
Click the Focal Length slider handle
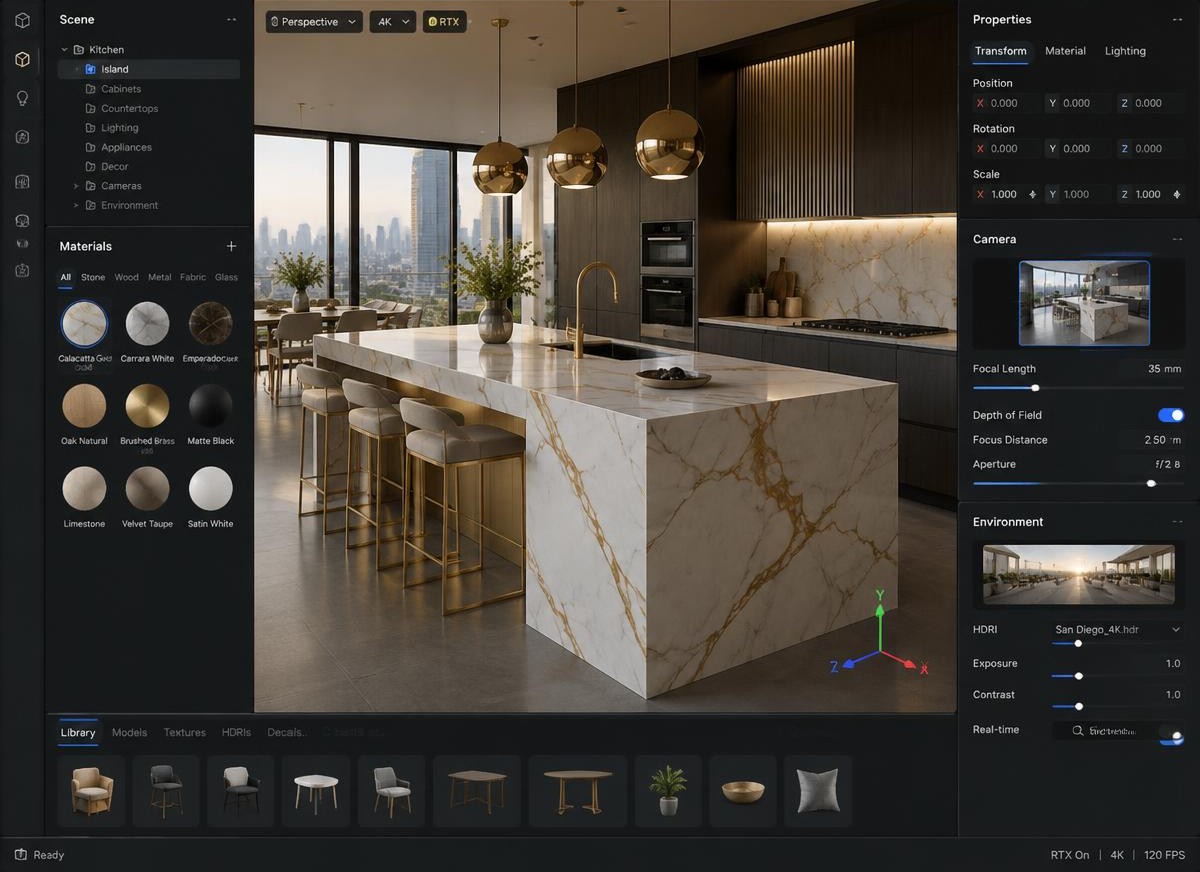pos(1035,388)
